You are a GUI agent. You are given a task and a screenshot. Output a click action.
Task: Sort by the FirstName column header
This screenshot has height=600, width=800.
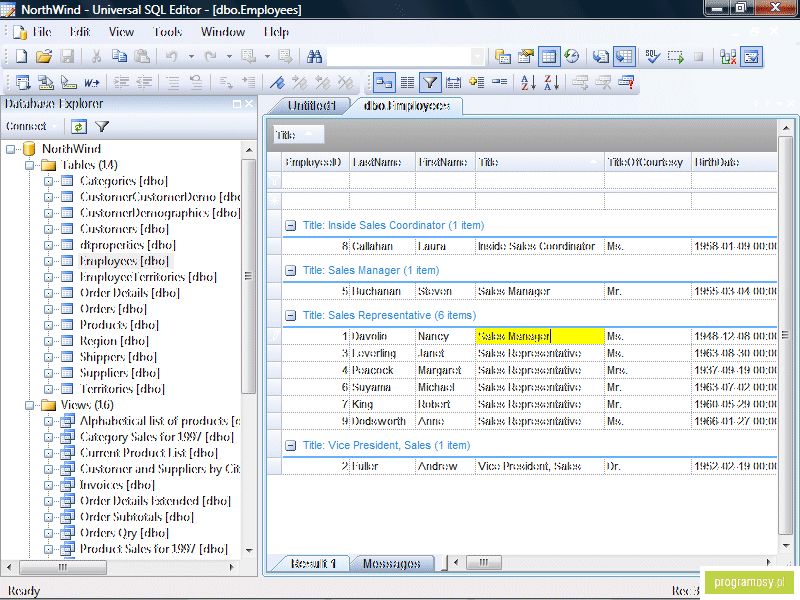(445, 162)
